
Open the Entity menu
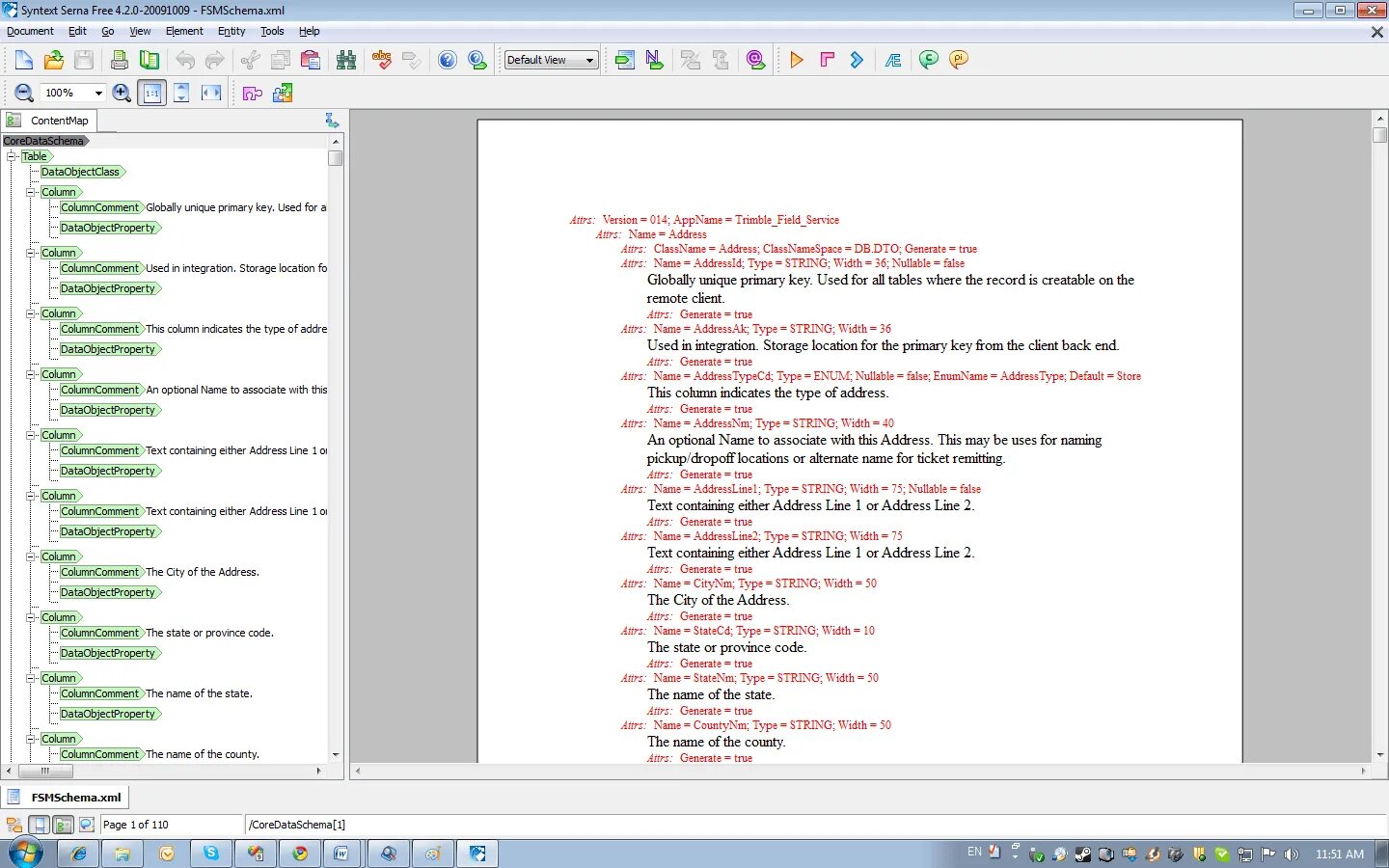point(231,31)
